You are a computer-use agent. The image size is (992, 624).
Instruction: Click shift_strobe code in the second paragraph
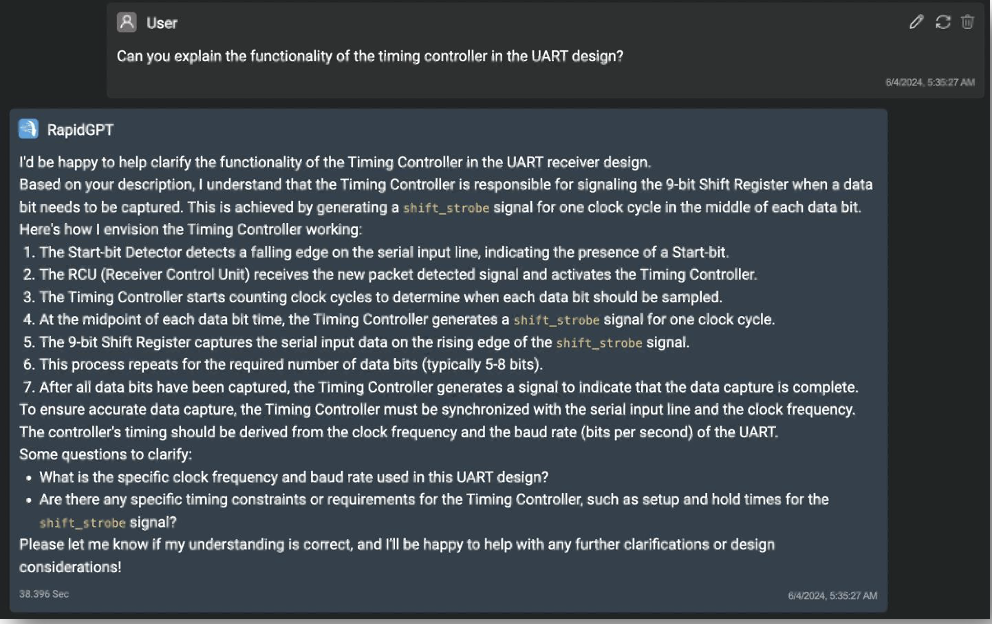pyautogui.click(x=446, y=208)
